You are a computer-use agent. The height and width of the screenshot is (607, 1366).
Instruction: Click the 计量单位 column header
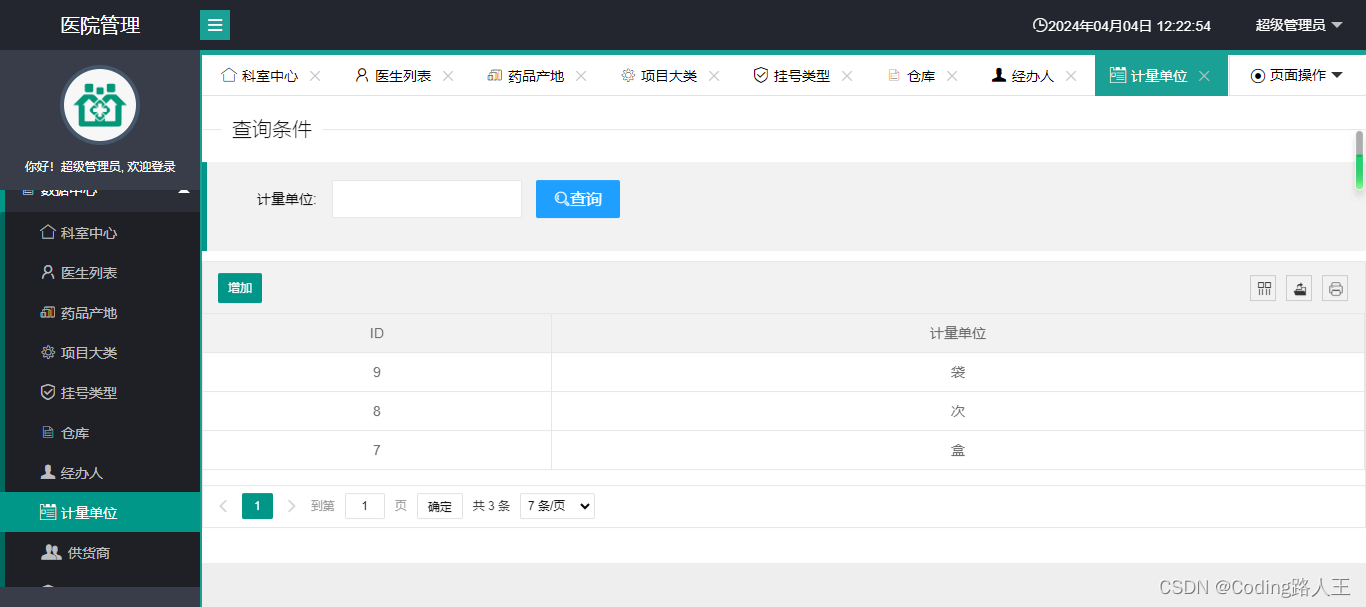[x=958, y=333]
